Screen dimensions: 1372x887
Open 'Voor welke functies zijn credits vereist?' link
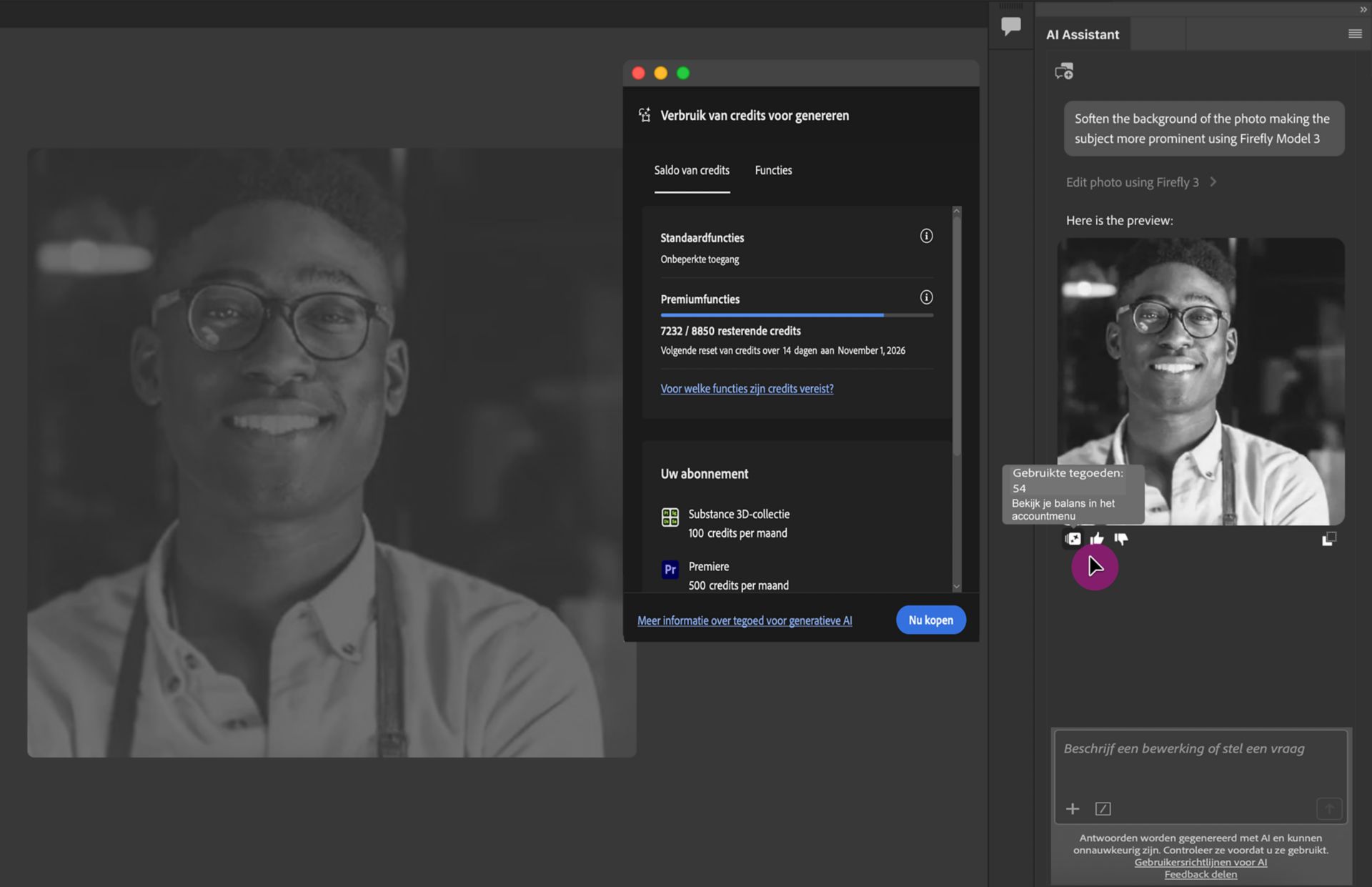point(747,389)
